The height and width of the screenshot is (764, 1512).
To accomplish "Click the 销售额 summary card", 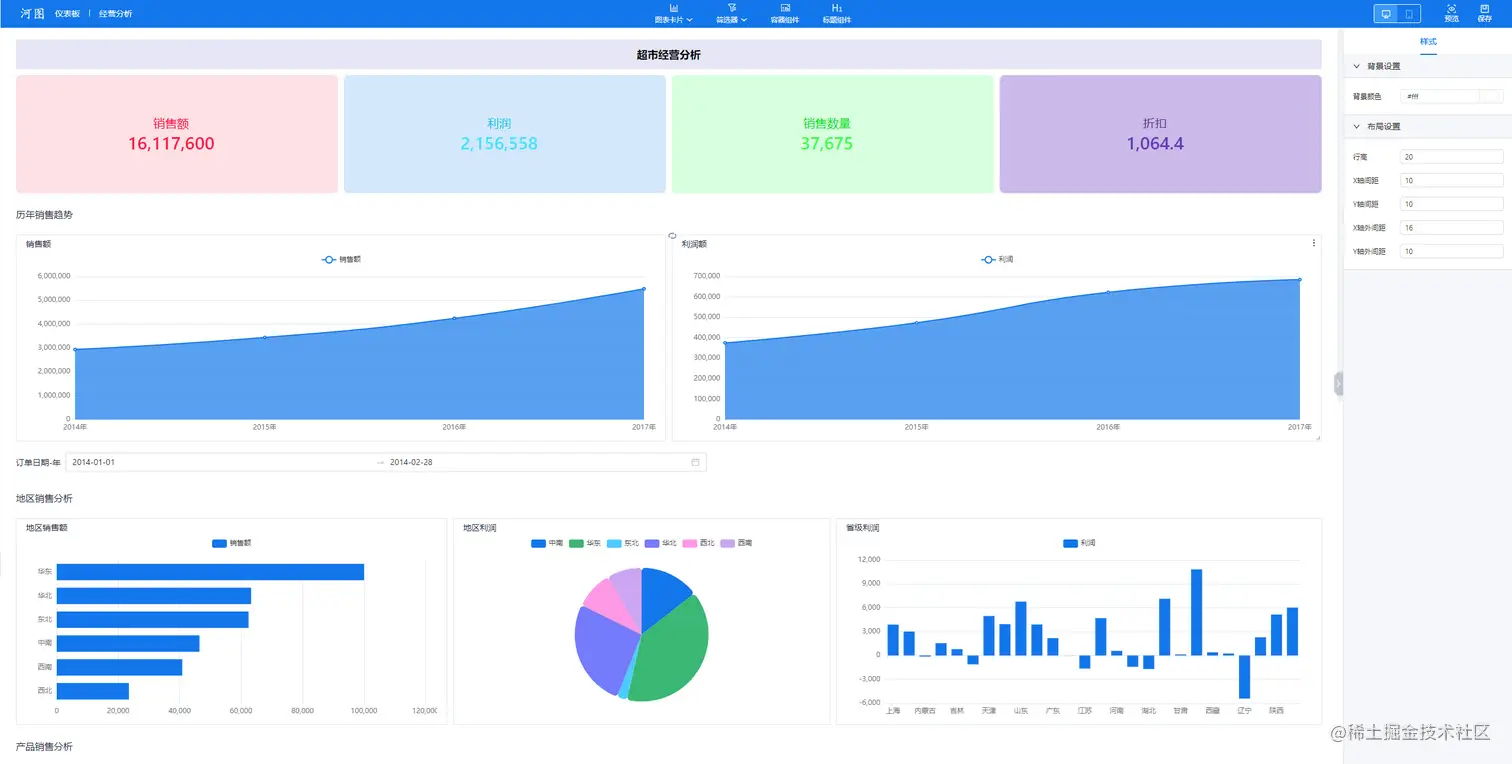I will click(x=177, y=134).
